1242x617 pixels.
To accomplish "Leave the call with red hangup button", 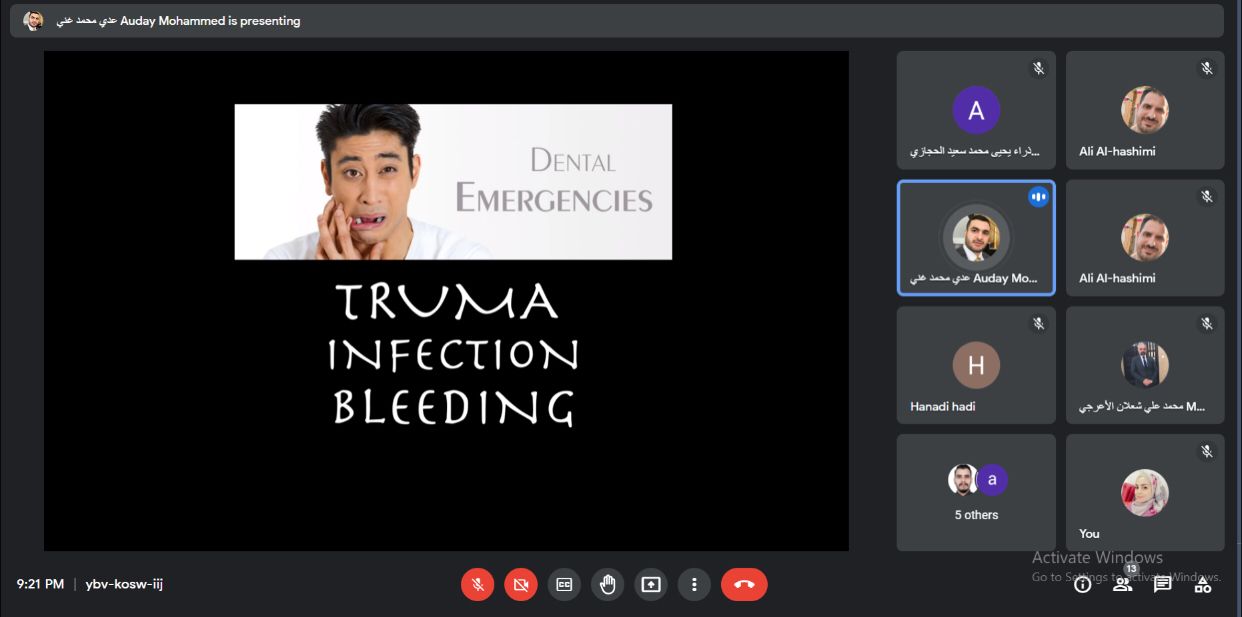I will point(744,585).
